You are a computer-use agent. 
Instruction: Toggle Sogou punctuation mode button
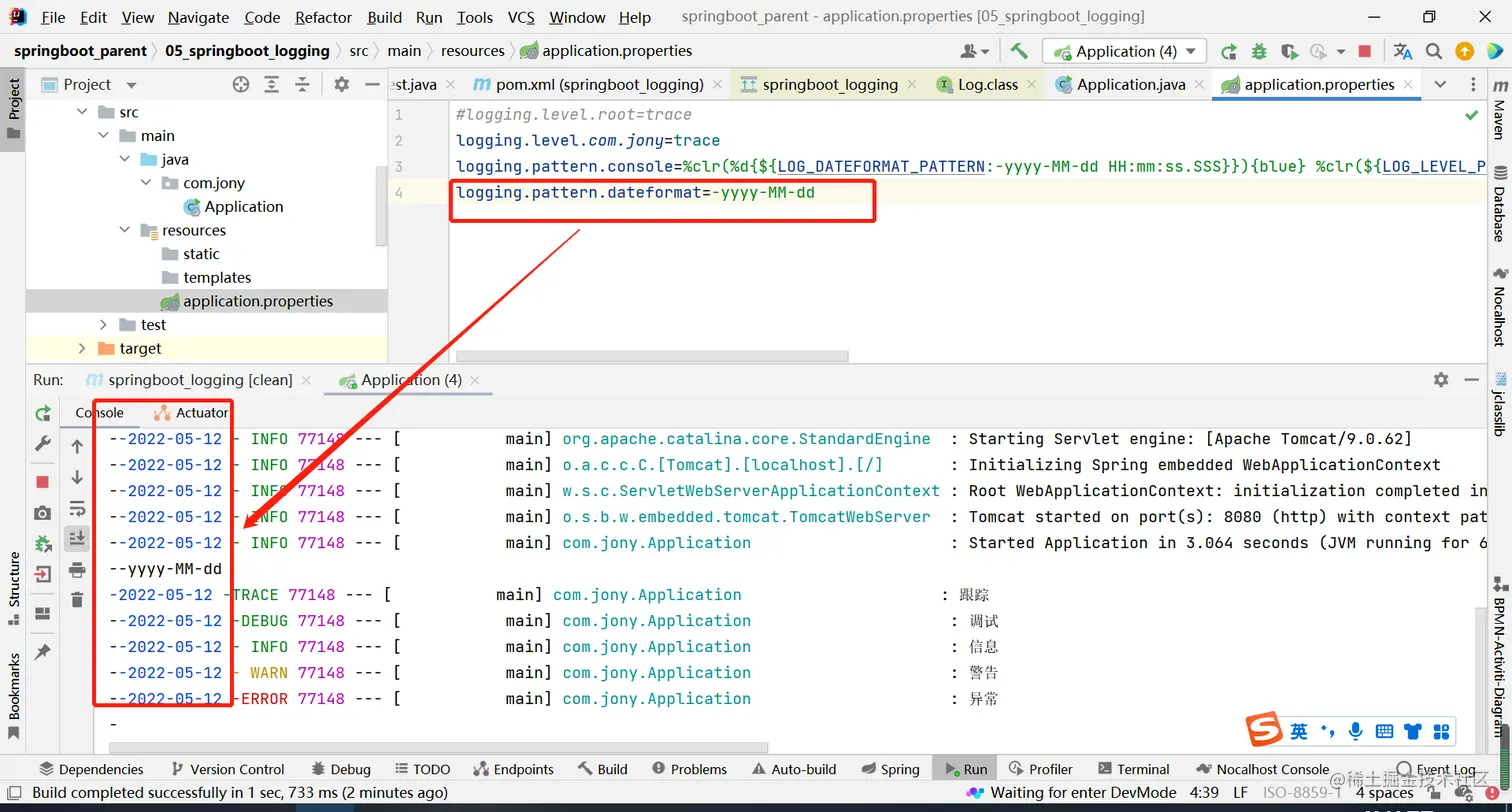tap(1328, 730)
